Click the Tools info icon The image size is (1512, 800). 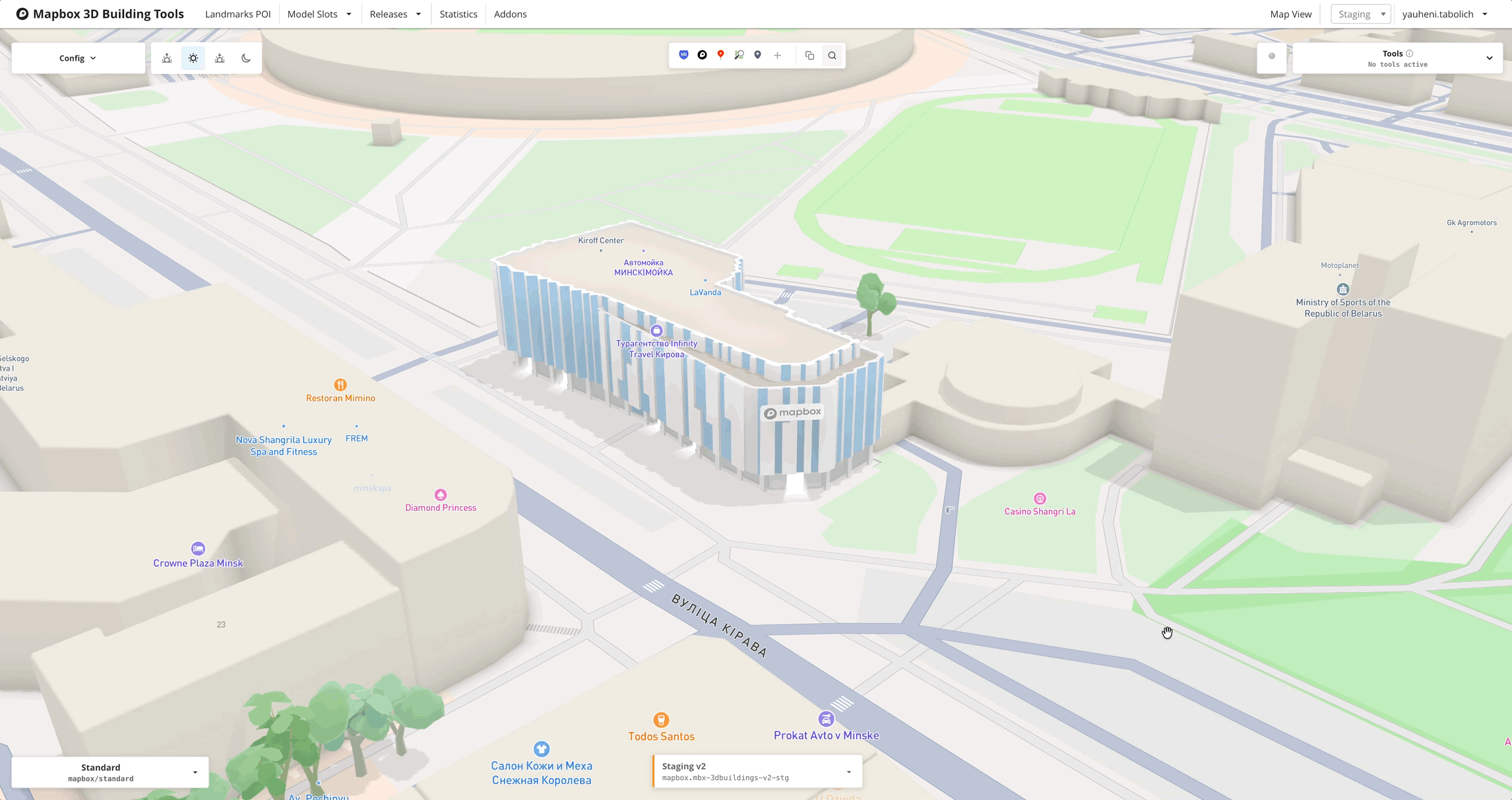(x=1409, y=53)
